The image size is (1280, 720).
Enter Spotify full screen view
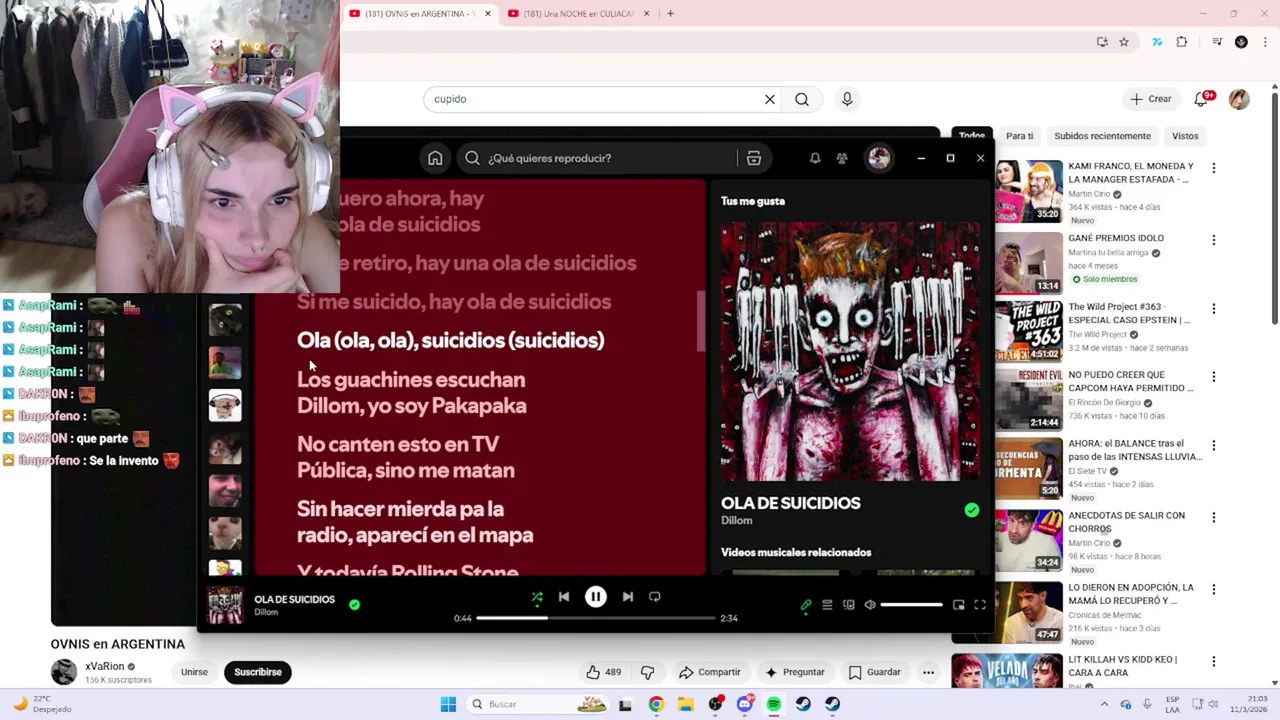[980, 605]
